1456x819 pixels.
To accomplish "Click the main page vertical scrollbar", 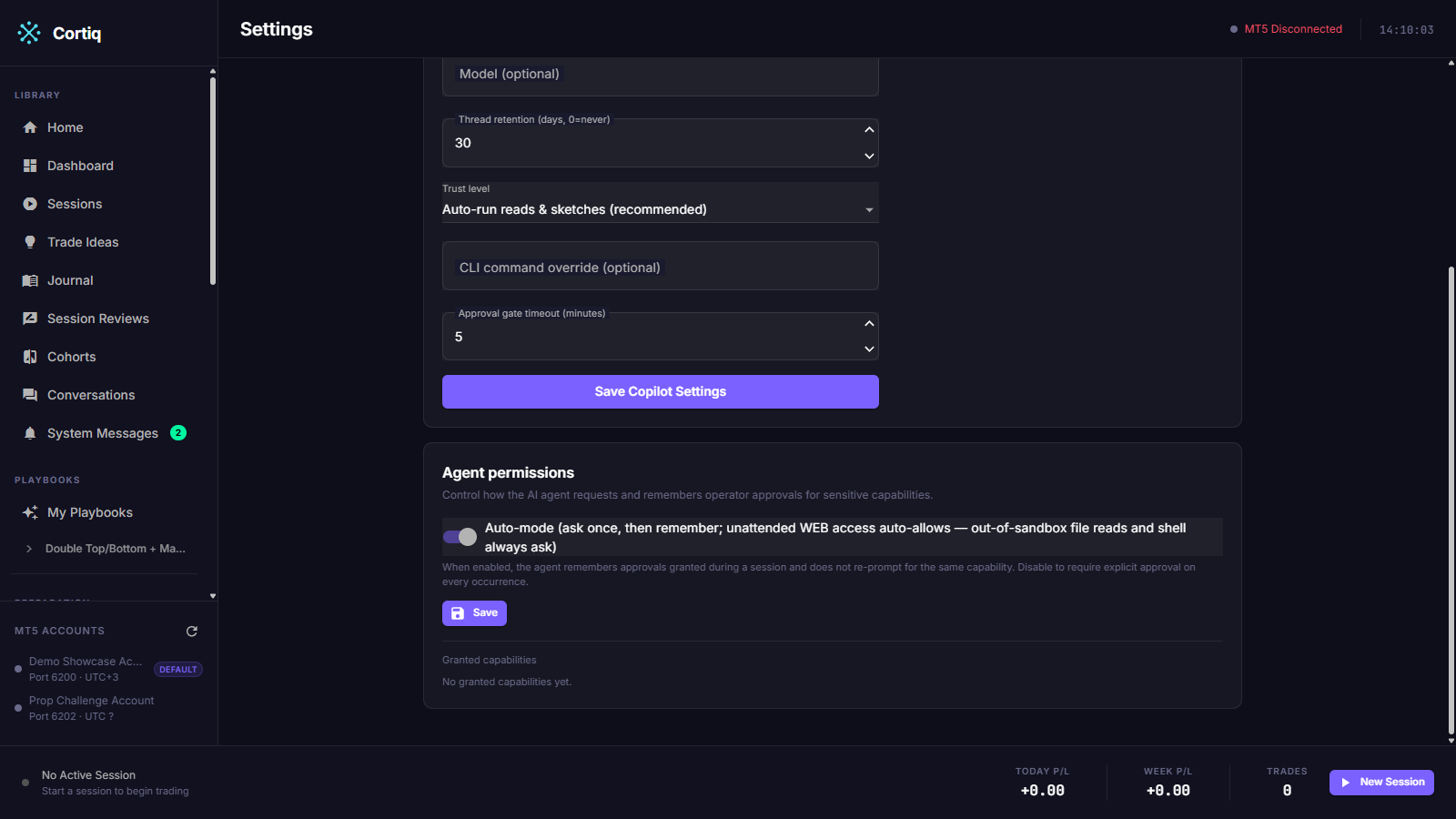I will [x=1451, y=499].
